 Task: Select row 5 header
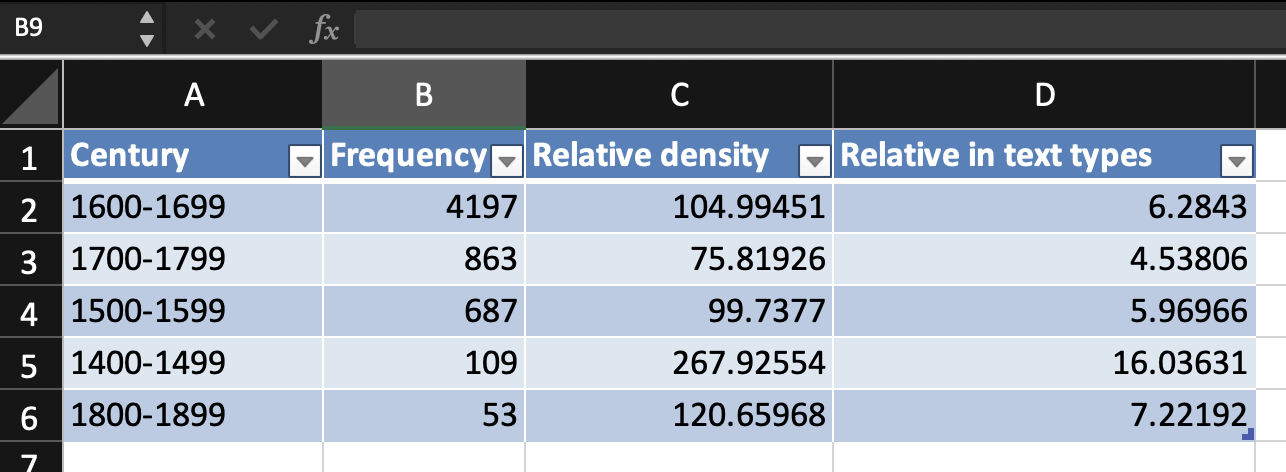(x=30, y=364)
